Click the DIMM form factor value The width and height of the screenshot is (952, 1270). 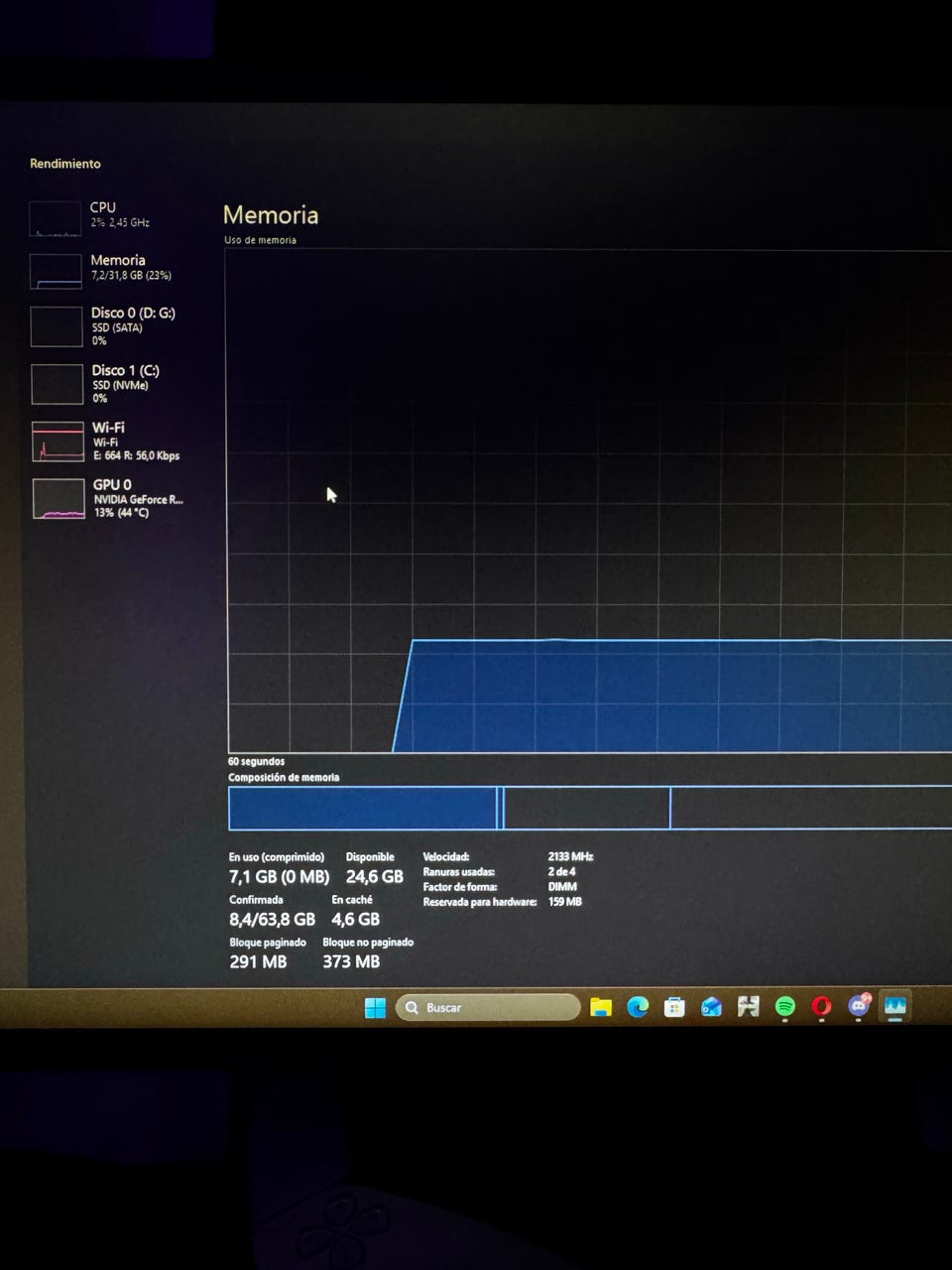coord(562,887)
